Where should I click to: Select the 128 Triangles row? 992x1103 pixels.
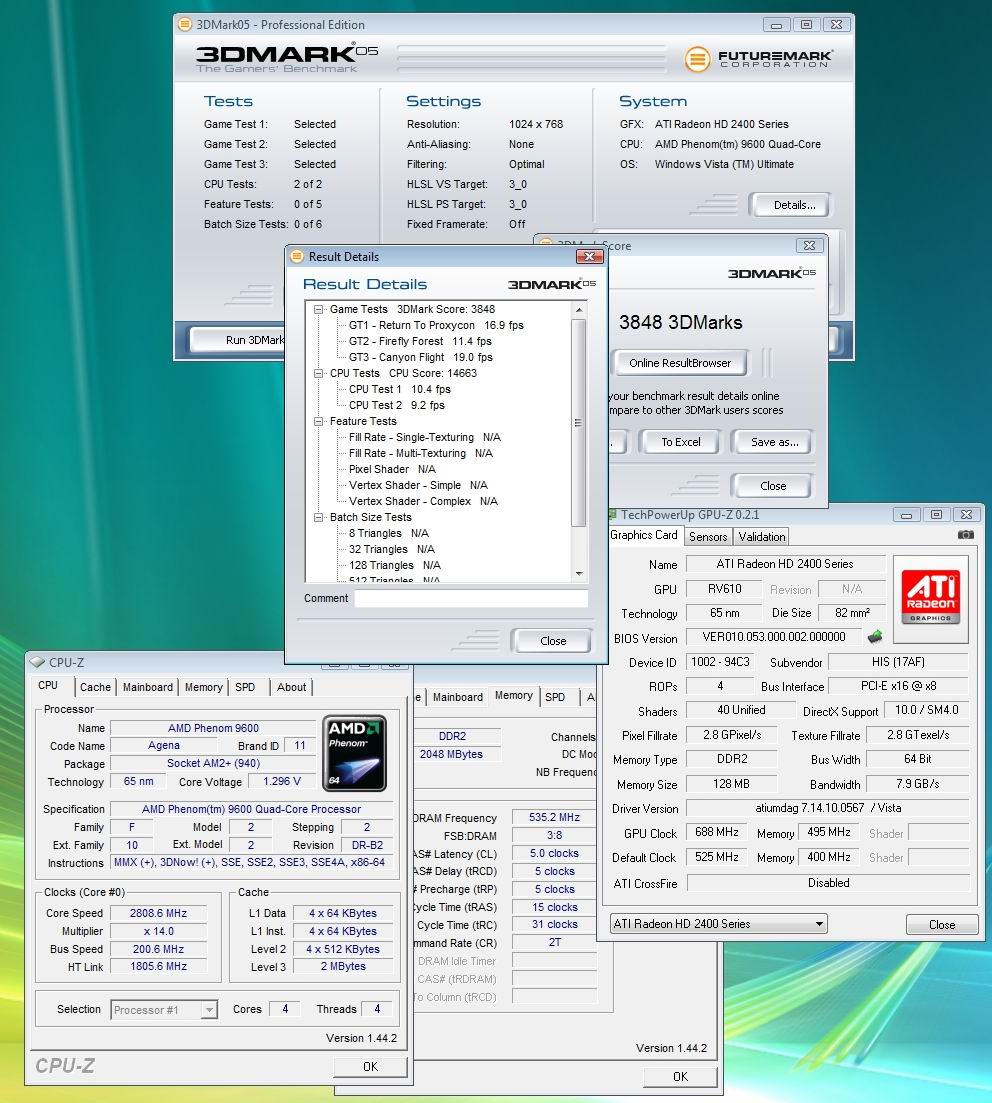click(x=394, y=566)
